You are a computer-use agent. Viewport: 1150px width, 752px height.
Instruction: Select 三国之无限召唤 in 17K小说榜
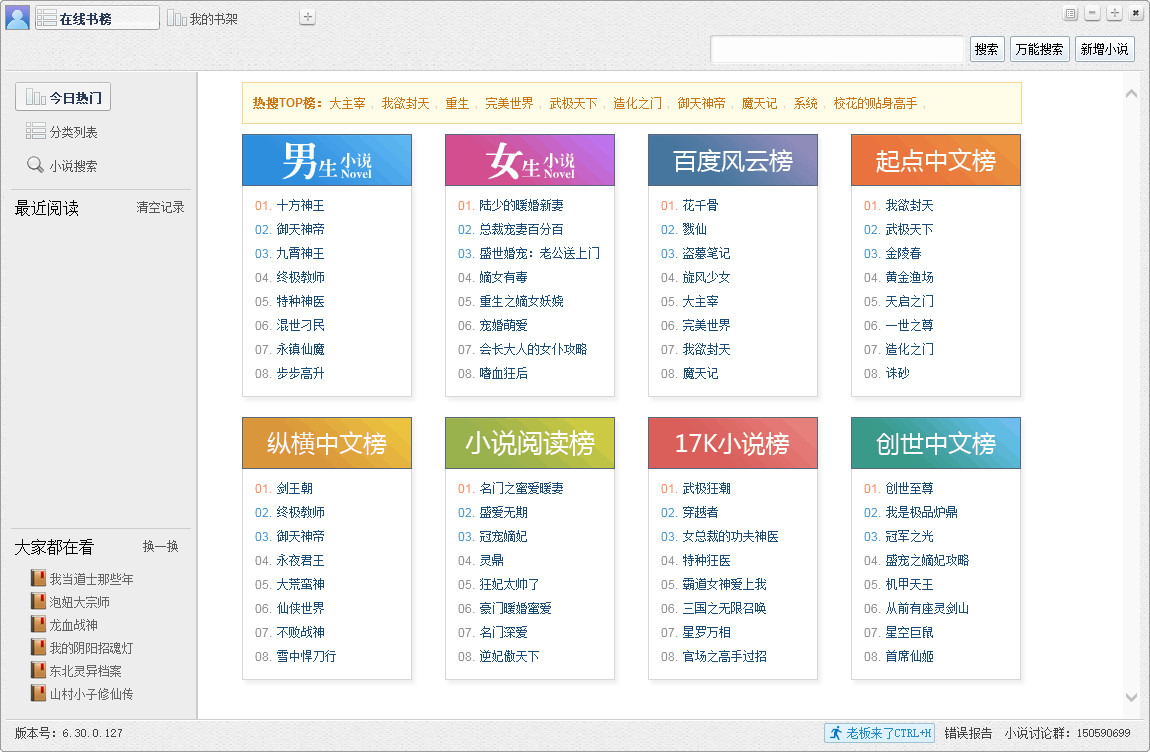point(724,609)
